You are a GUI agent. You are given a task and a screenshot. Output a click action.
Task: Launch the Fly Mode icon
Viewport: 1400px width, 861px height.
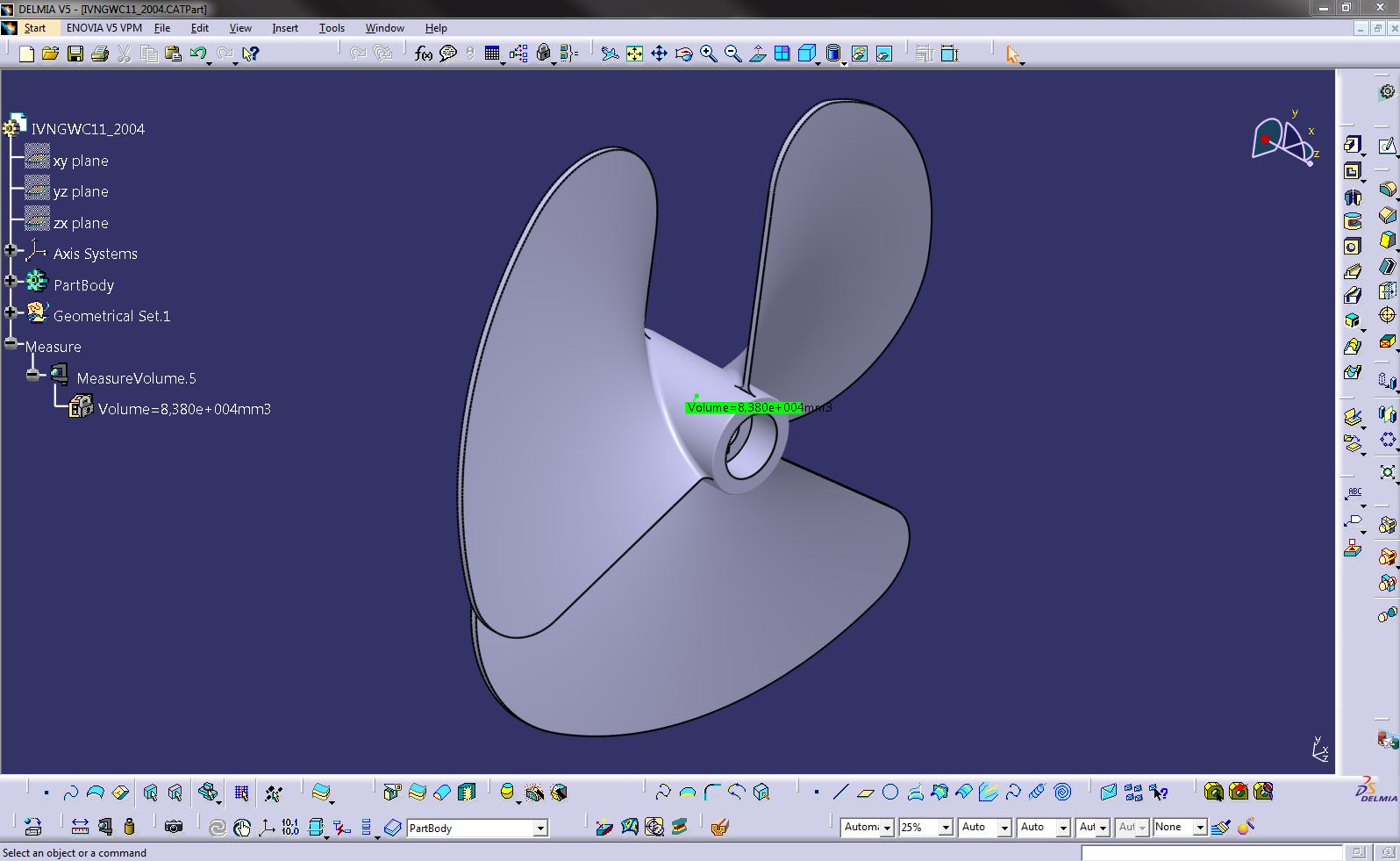pos(610,54)
